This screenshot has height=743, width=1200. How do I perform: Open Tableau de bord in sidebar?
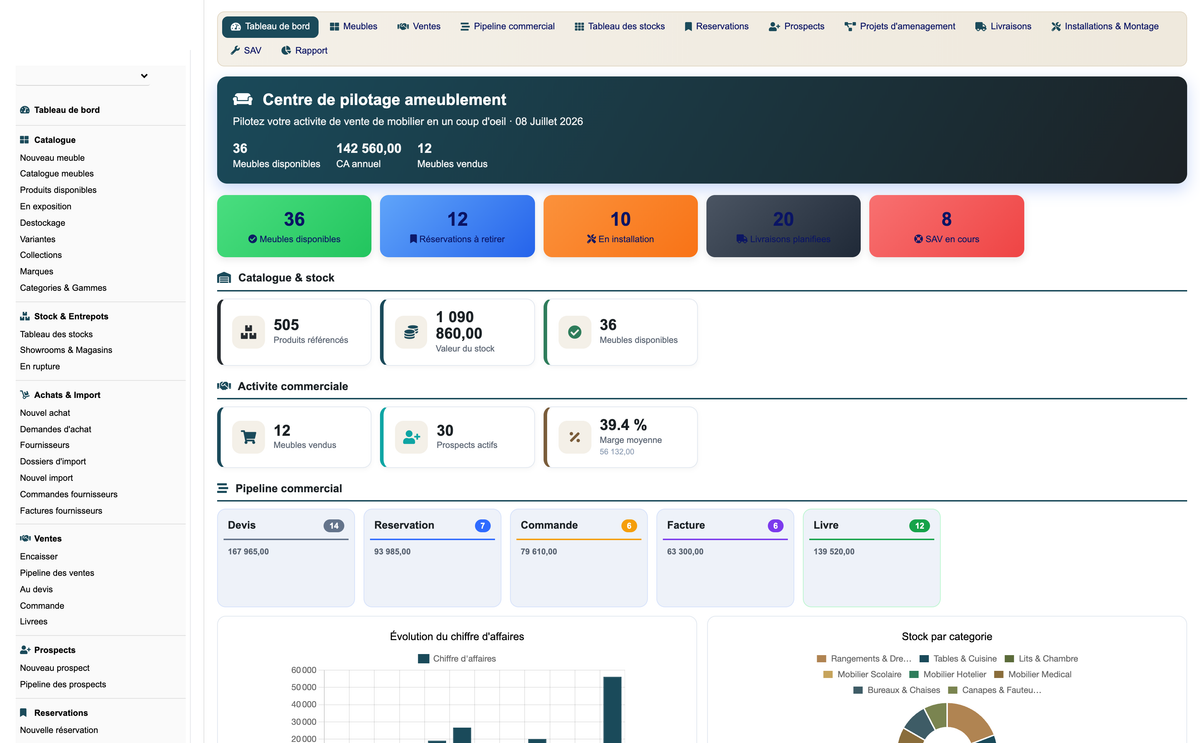pyautogui.click(x=67, y=110)
